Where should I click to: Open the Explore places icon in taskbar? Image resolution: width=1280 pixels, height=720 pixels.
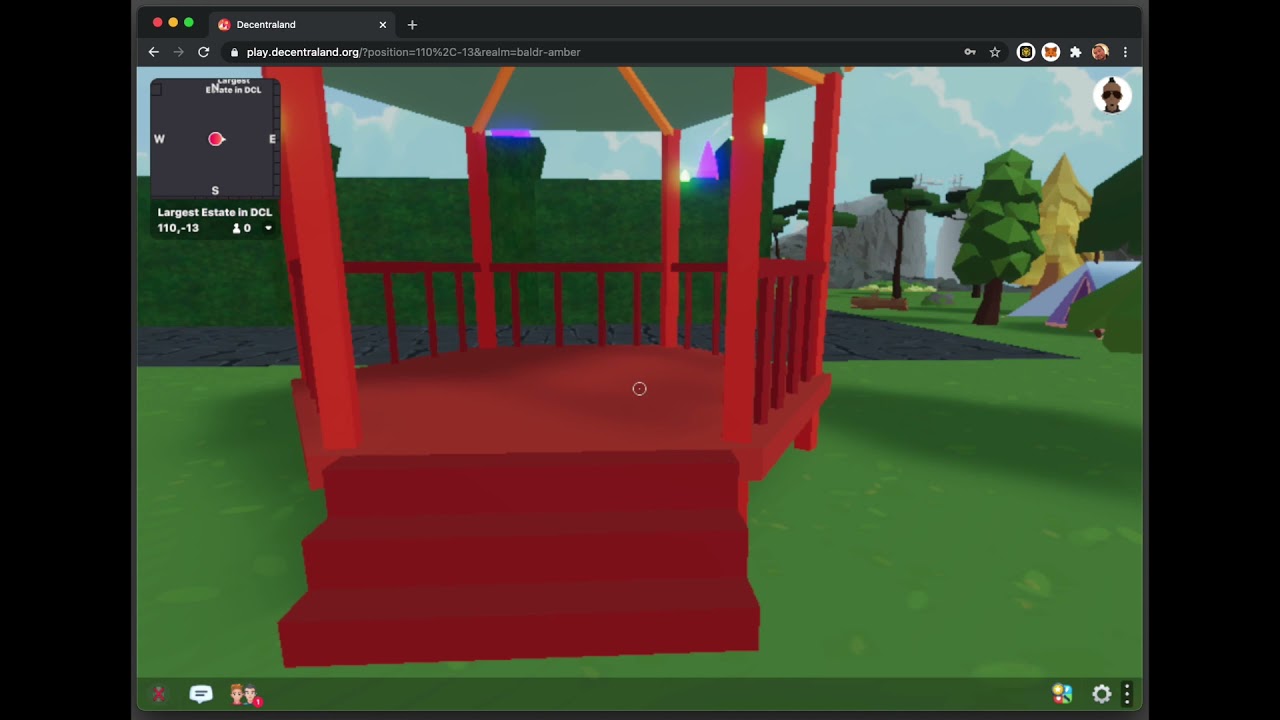pyautogui.click(x=1062, y=694)
